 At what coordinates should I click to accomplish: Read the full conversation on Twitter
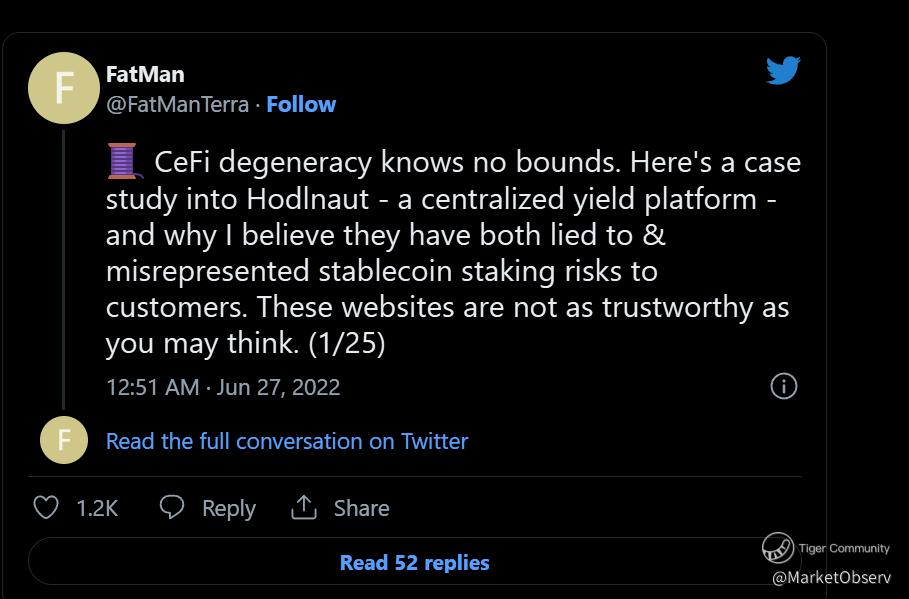[x=287, y=441]
